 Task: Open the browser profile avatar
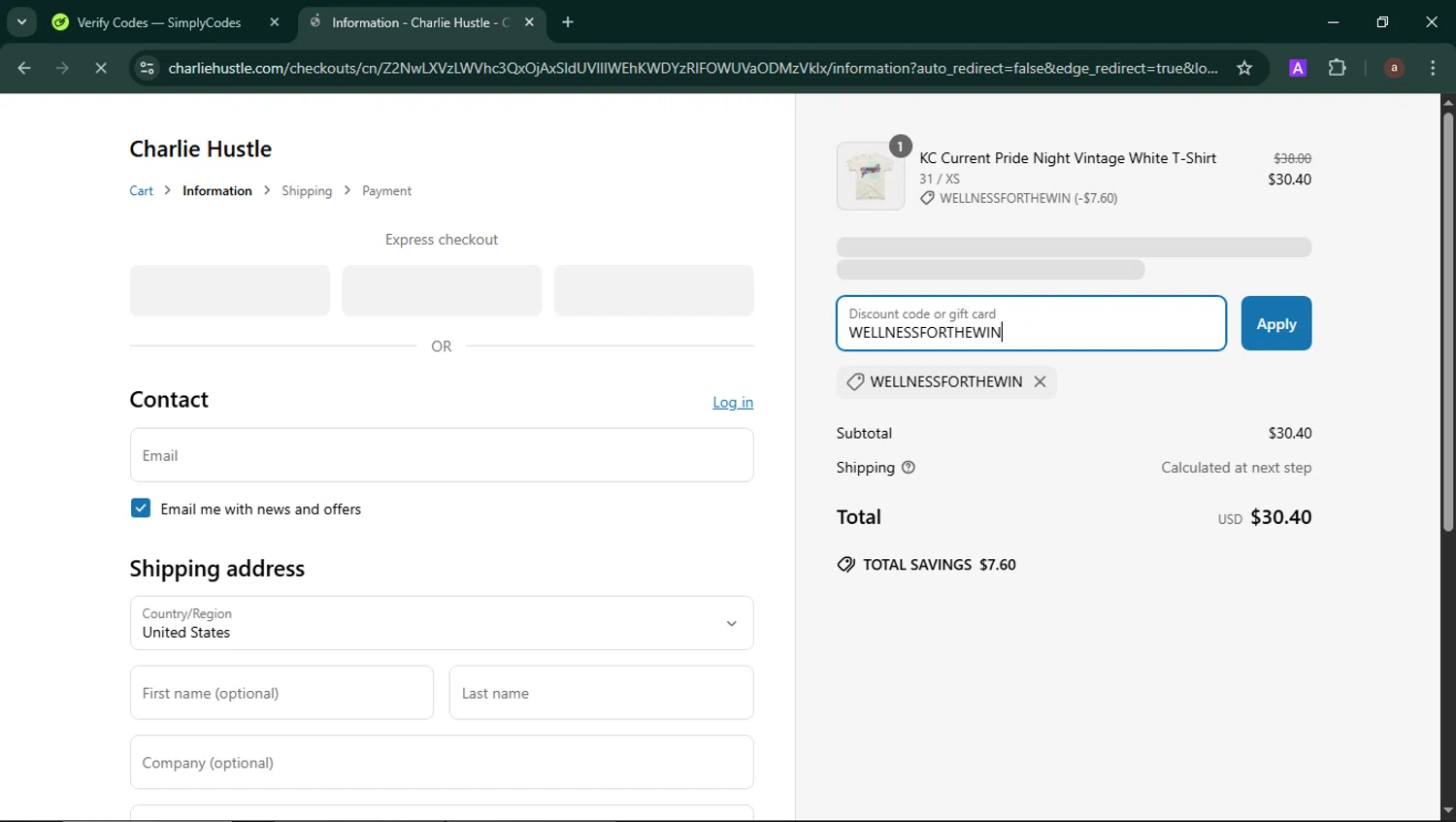pos(1394,68)
